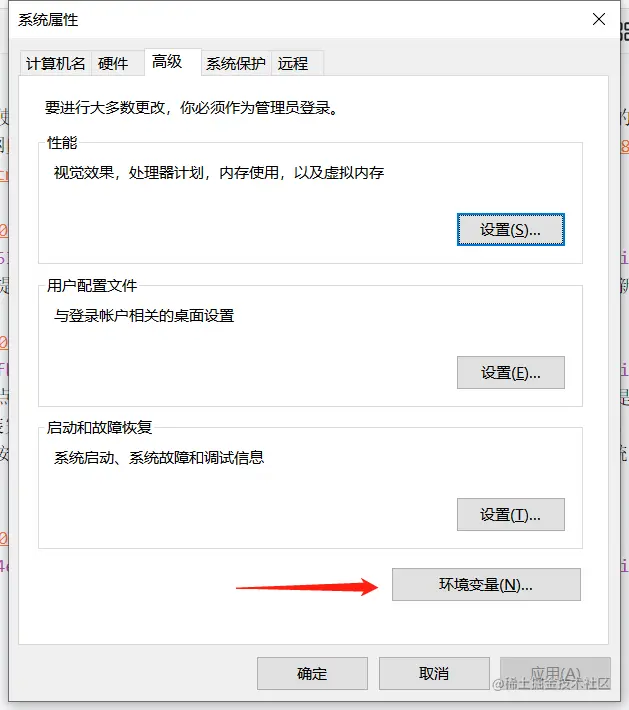Open 环境变量(N)... dialog
The width and height of the screenshot is (629, 710).
click(486, 585)
